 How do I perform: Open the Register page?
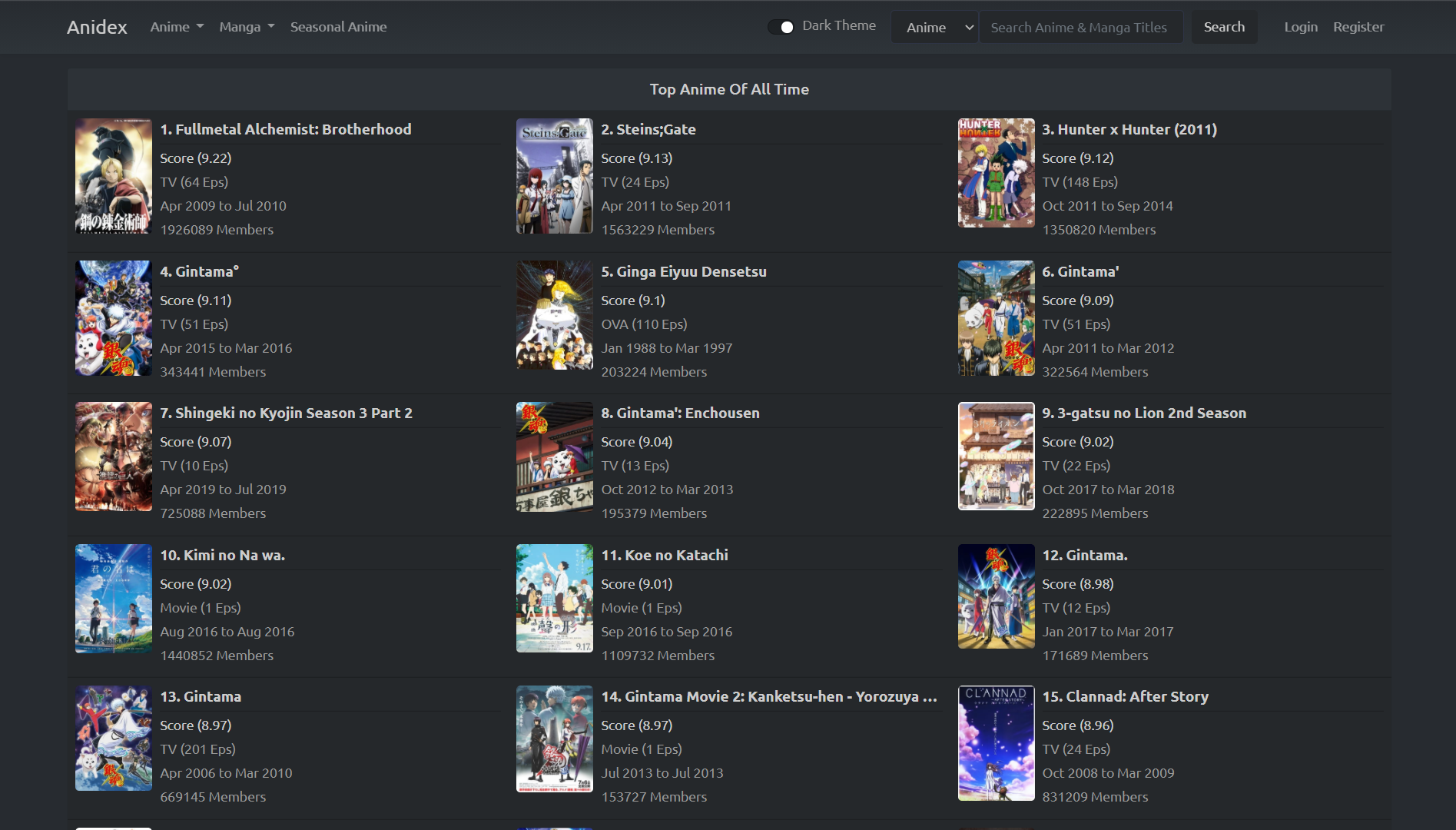pos(1358,27)
